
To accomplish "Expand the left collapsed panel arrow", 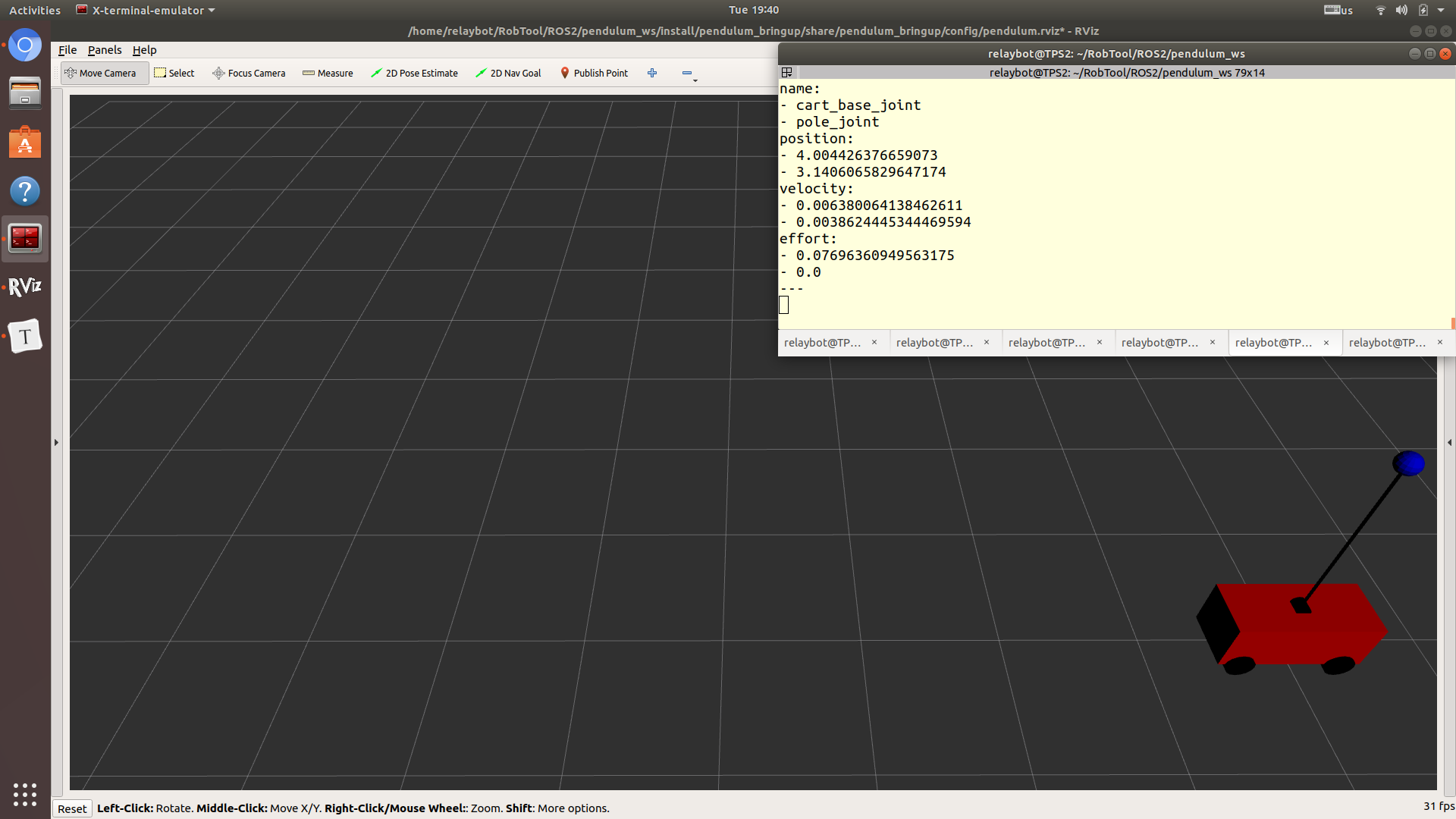I will click(x=56, y=442).
